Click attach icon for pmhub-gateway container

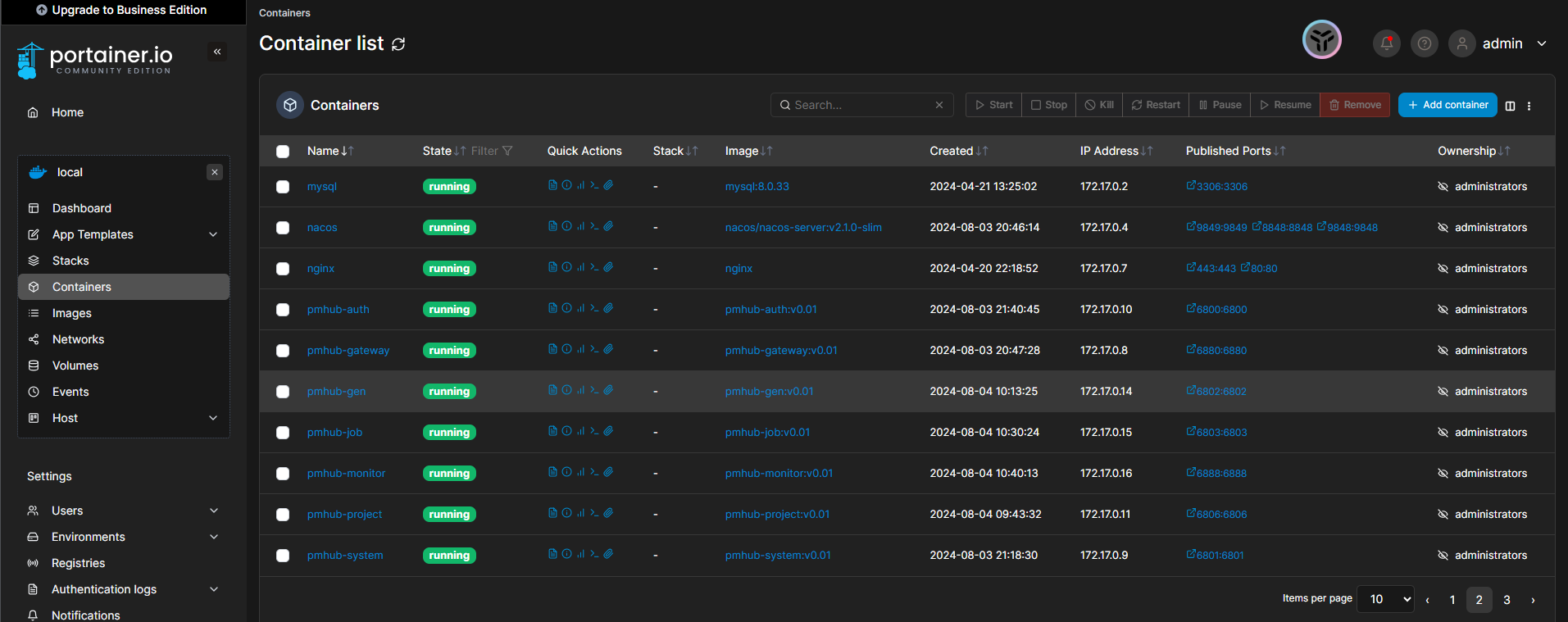point(608,349)
